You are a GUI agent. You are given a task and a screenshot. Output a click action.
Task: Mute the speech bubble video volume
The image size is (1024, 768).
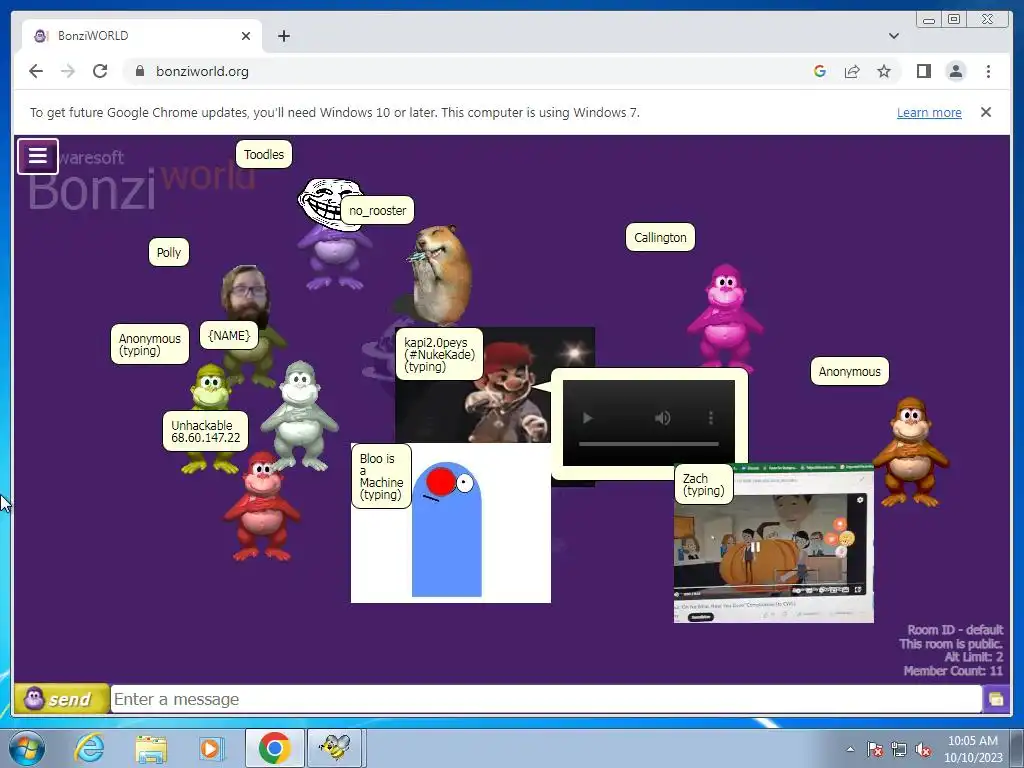point(663,418)
